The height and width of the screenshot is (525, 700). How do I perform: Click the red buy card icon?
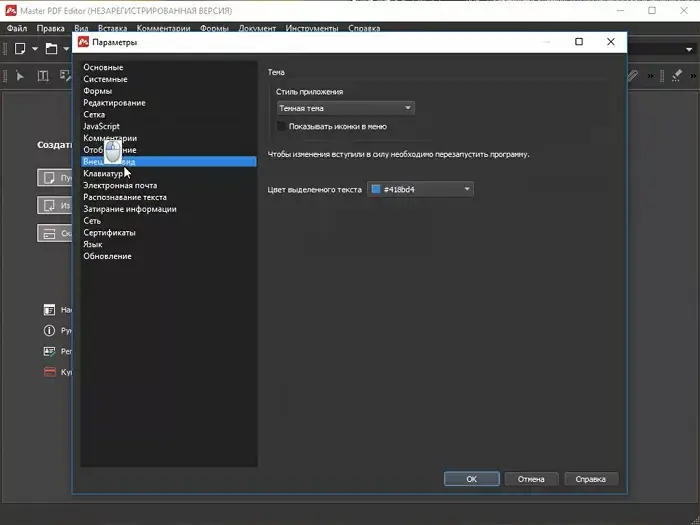(x=49, y=372)
